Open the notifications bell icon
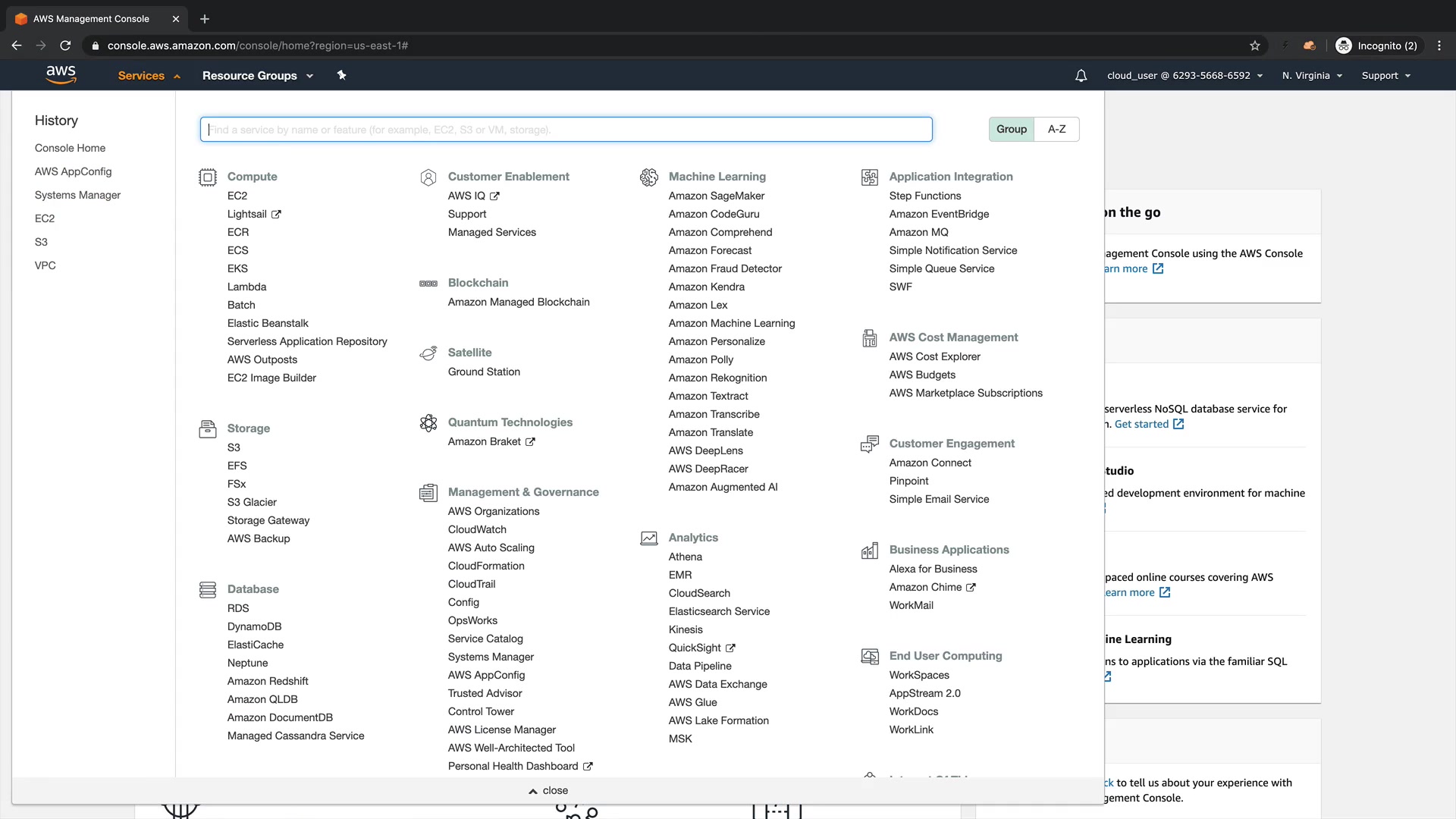1456x819 pixels. pyautogui.click(x=1081, y=76)
